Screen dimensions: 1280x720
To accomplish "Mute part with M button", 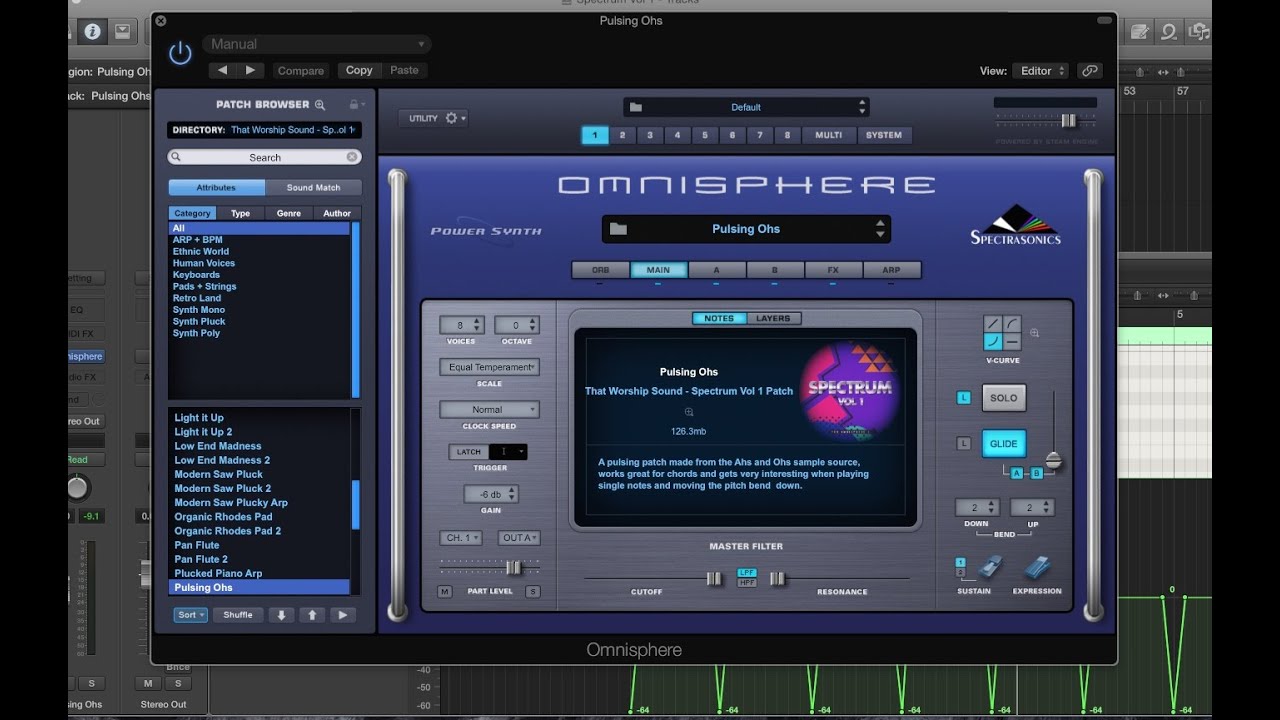I will coord(445,592).
